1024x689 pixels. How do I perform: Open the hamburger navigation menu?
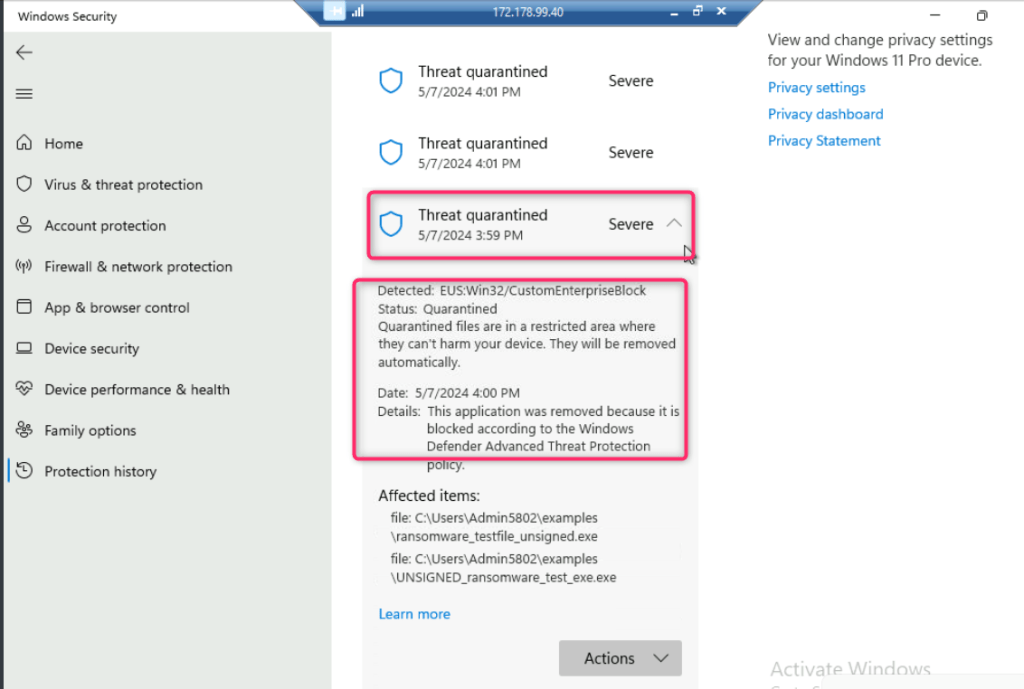[x=24, y=94]
